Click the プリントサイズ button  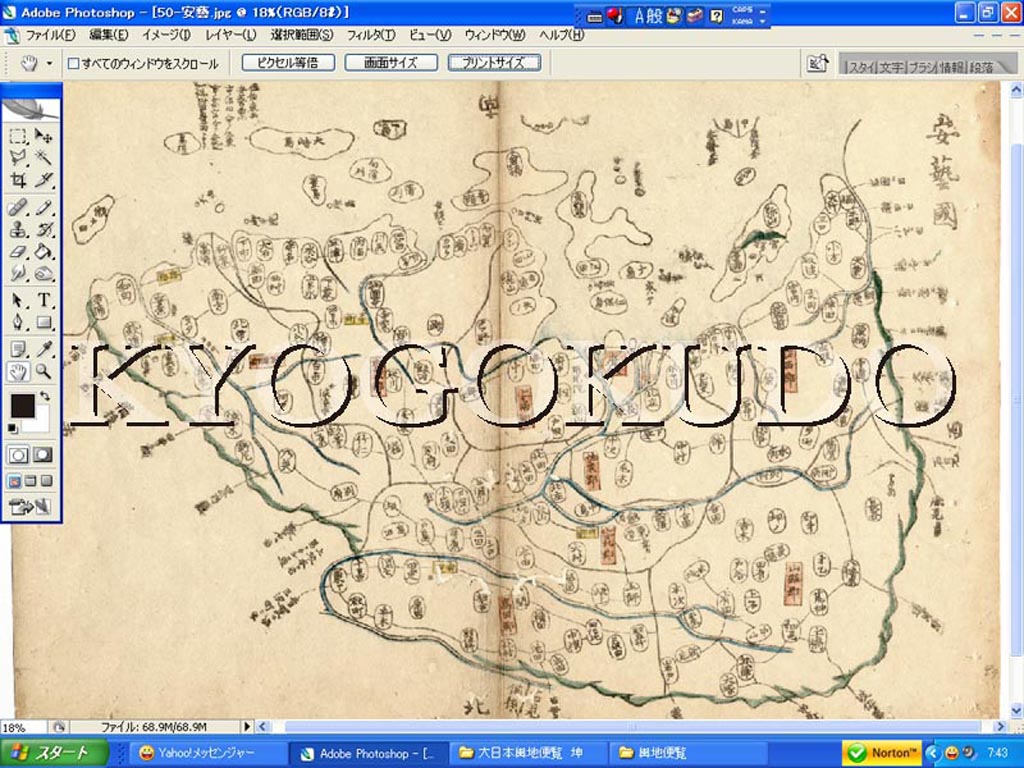(494, 63)
